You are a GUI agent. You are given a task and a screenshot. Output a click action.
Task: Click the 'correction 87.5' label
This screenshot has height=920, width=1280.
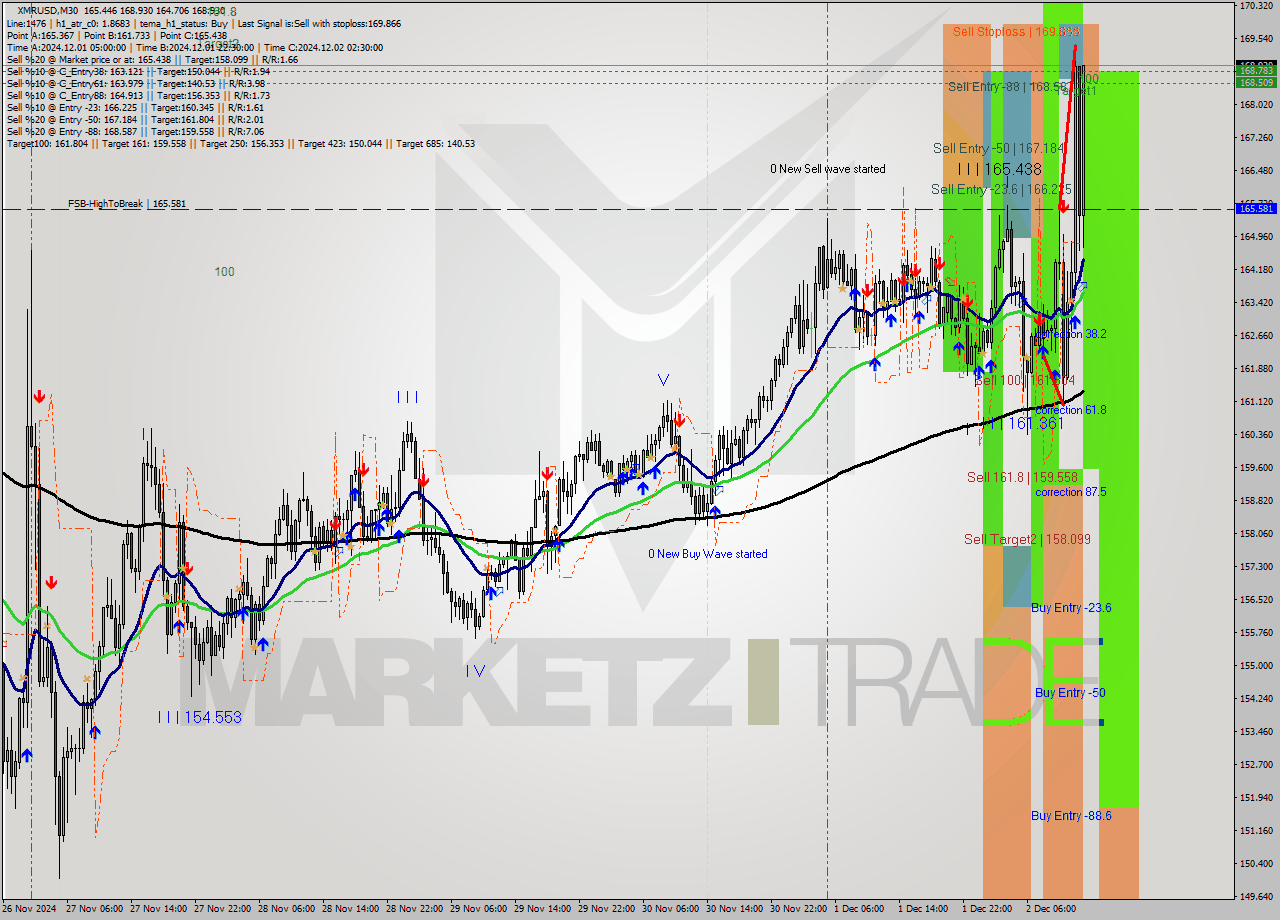coord(1071,492)
